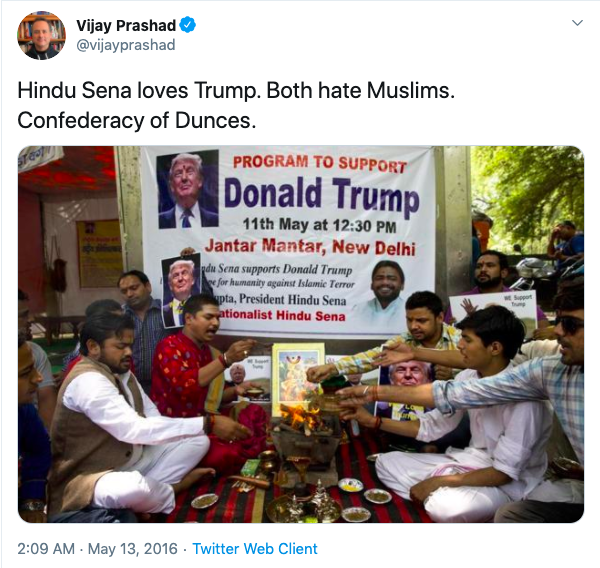The width and height of the screenshot is (600, 568).
Task: Click the Twitter Web Client source link
Action: (255, 548)
